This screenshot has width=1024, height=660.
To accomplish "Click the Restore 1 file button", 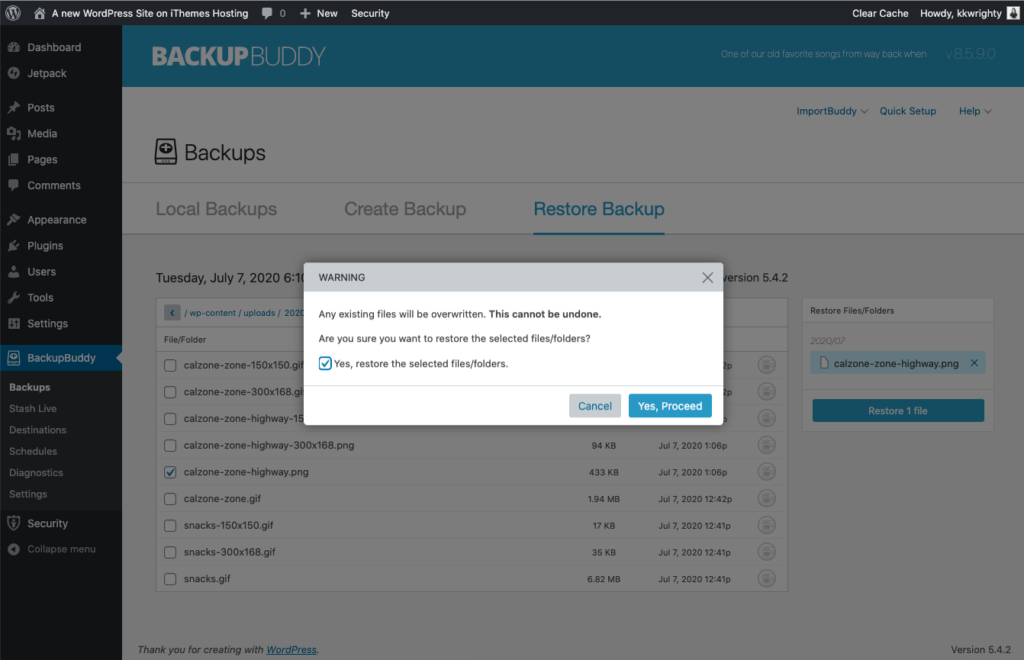I will (898, 411).
